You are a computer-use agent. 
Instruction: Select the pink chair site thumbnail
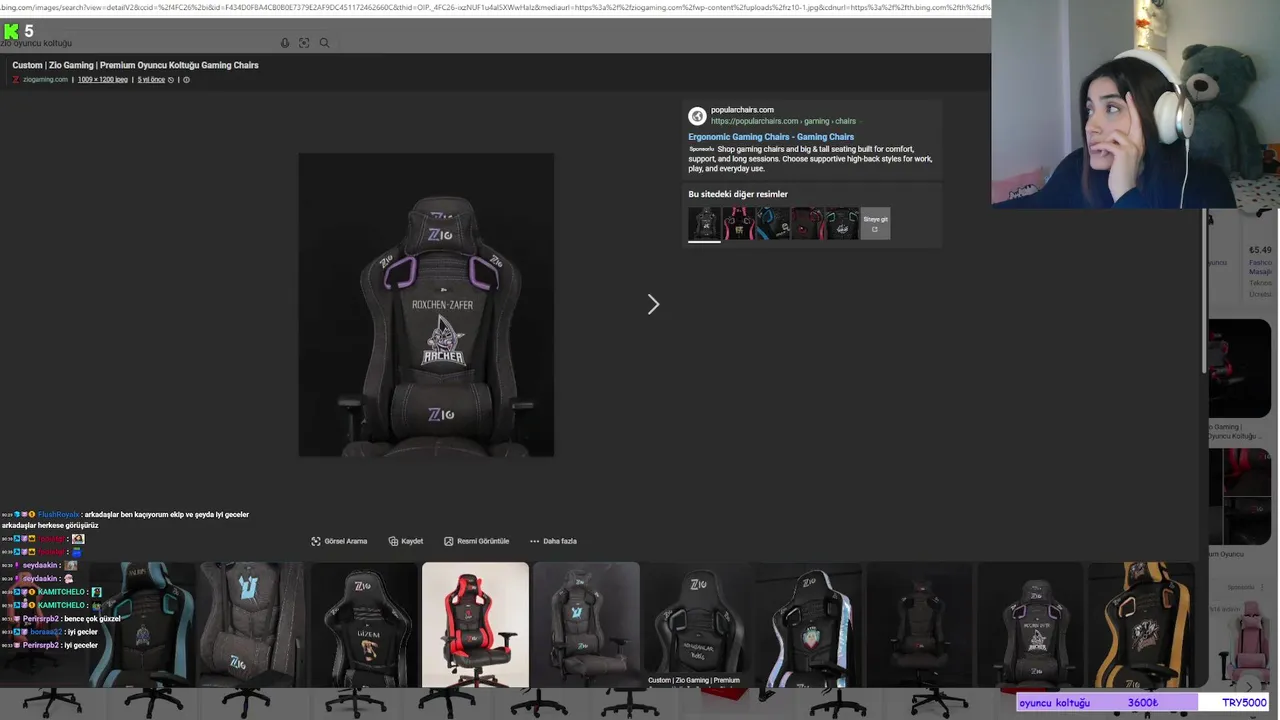pos(739,224)
